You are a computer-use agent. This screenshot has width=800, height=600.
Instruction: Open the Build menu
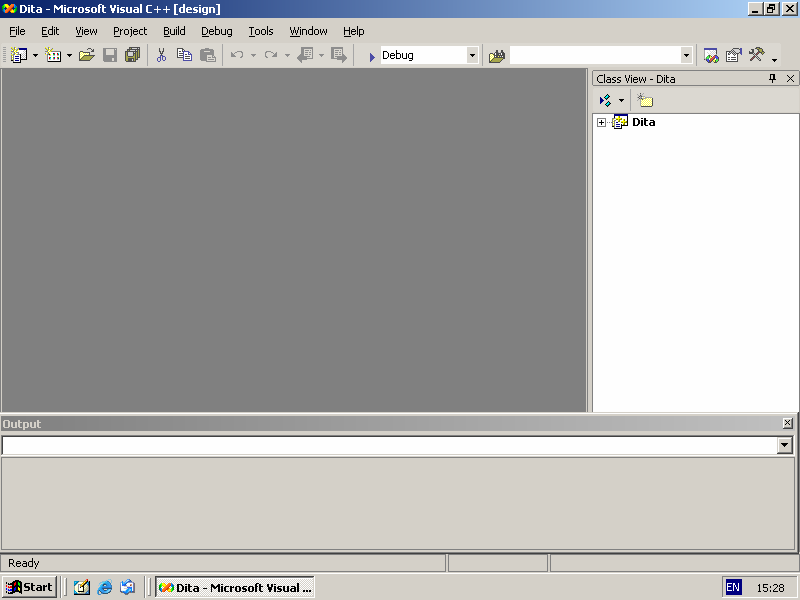tap(174, 31)
